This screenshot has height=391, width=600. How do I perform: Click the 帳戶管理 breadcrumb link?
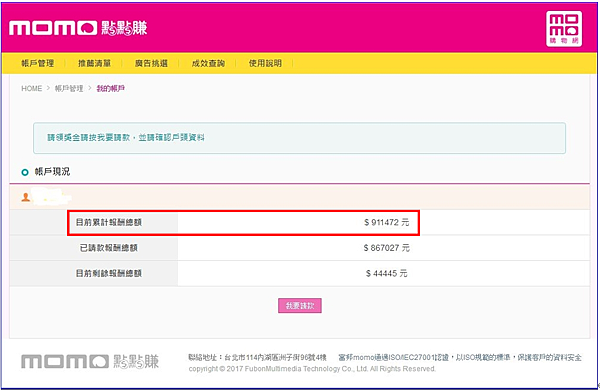point(69,88)
